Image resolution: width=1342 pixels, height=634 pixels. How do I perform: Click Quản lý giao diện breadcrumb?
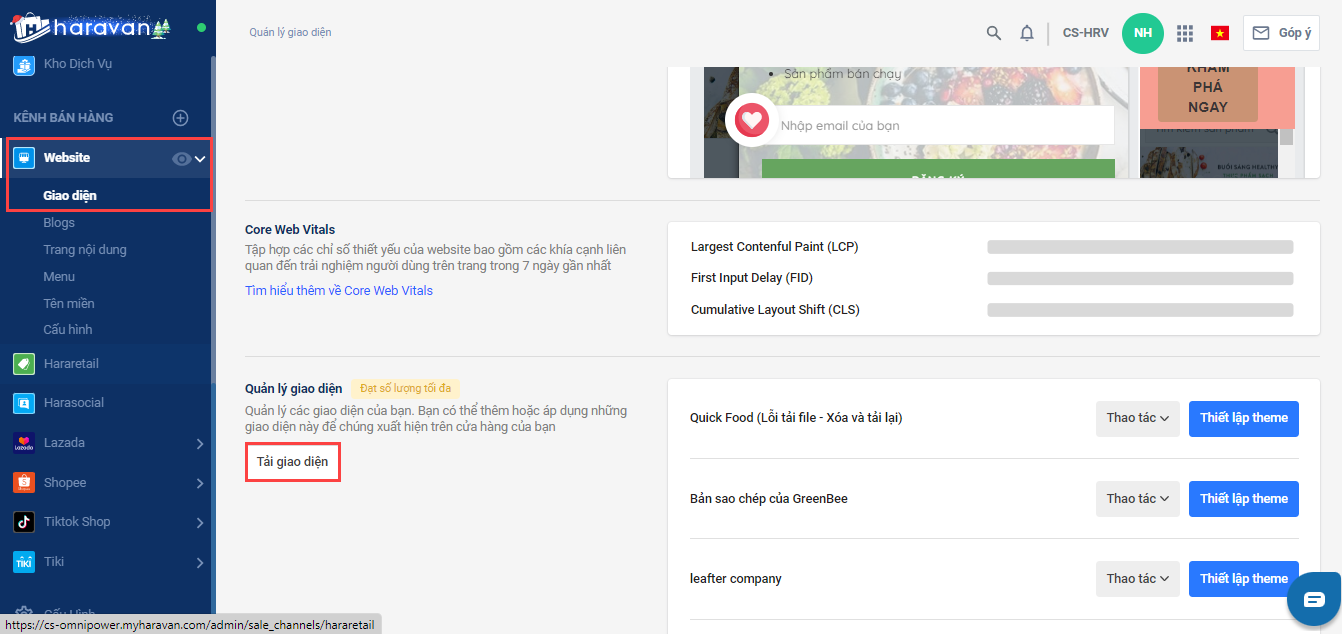tap(290, 32)
